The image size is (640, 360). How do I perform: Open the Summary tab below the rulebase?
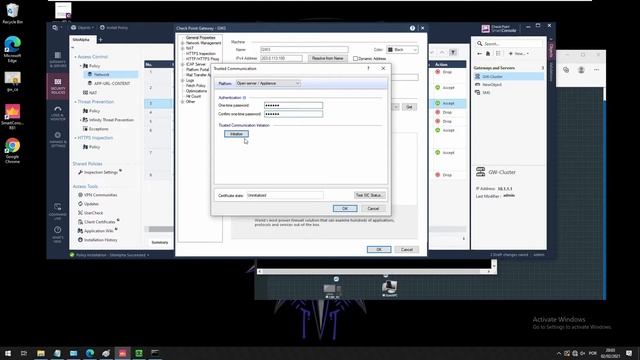(x=160, y=242)
